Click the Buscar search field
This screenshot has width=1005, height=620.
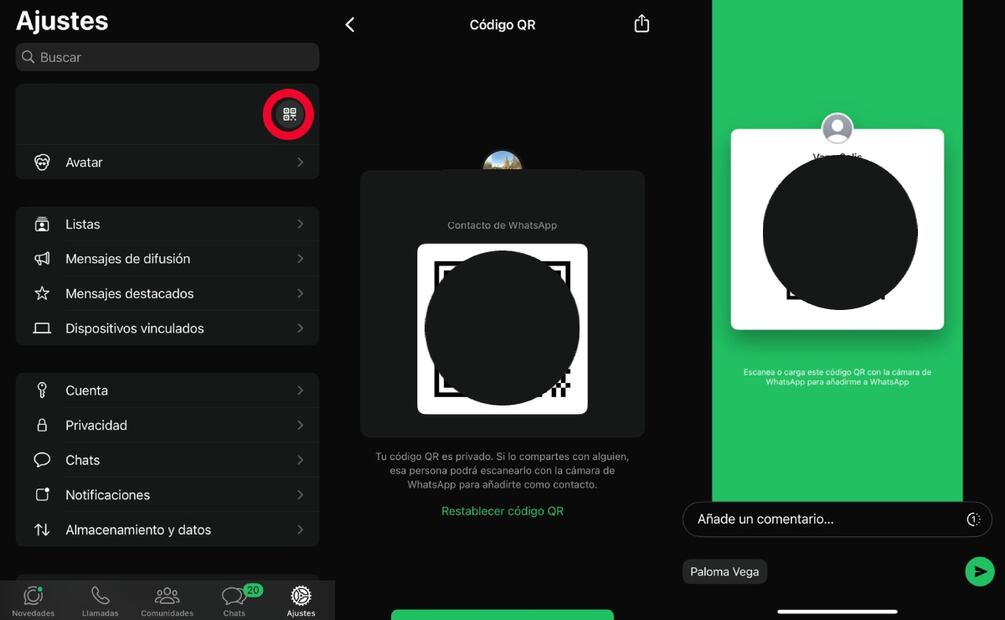[167, 57]
